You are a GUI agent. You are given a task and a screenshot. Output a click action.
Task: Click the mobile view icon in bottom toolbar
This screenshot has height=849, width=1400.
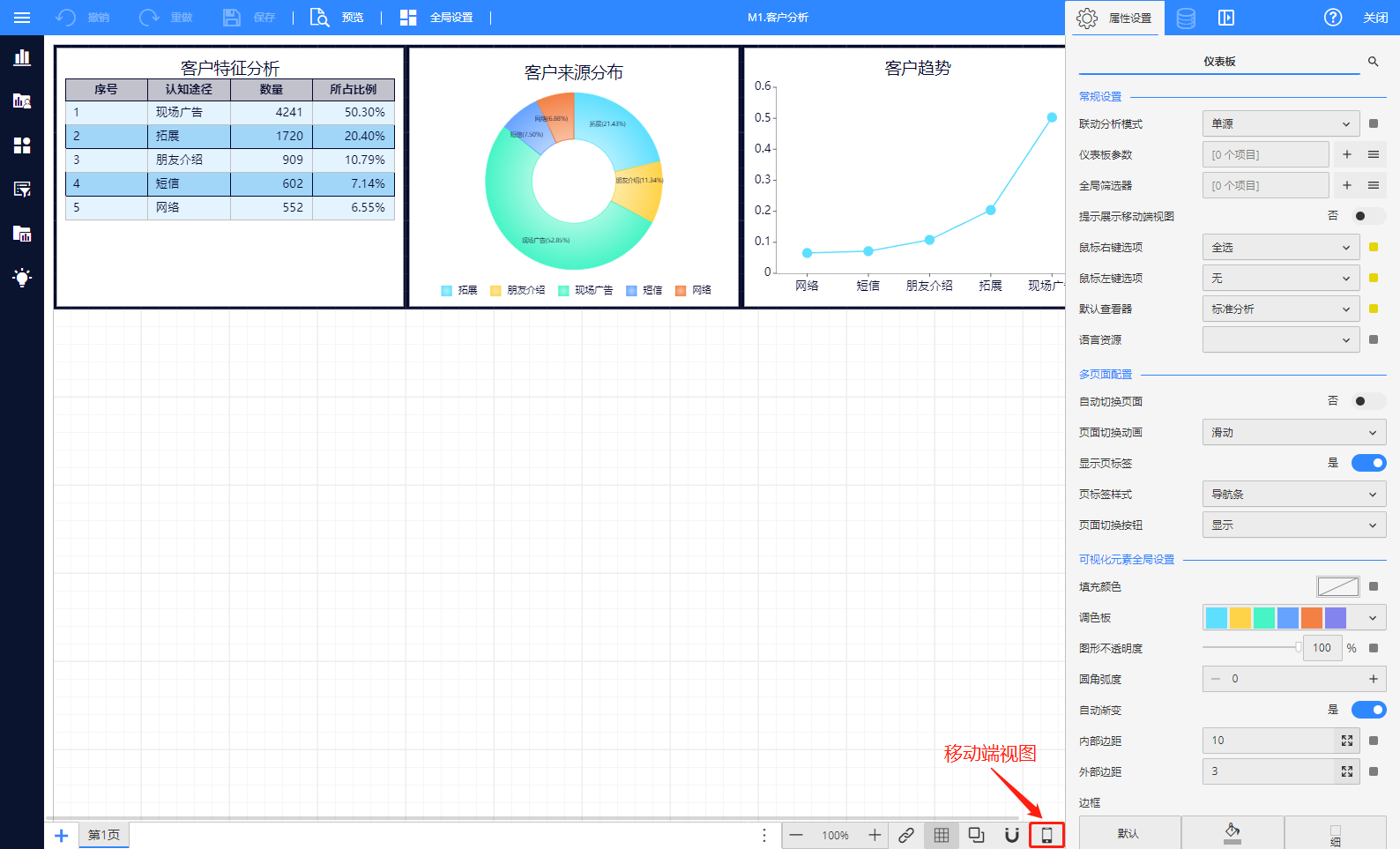1046,835
